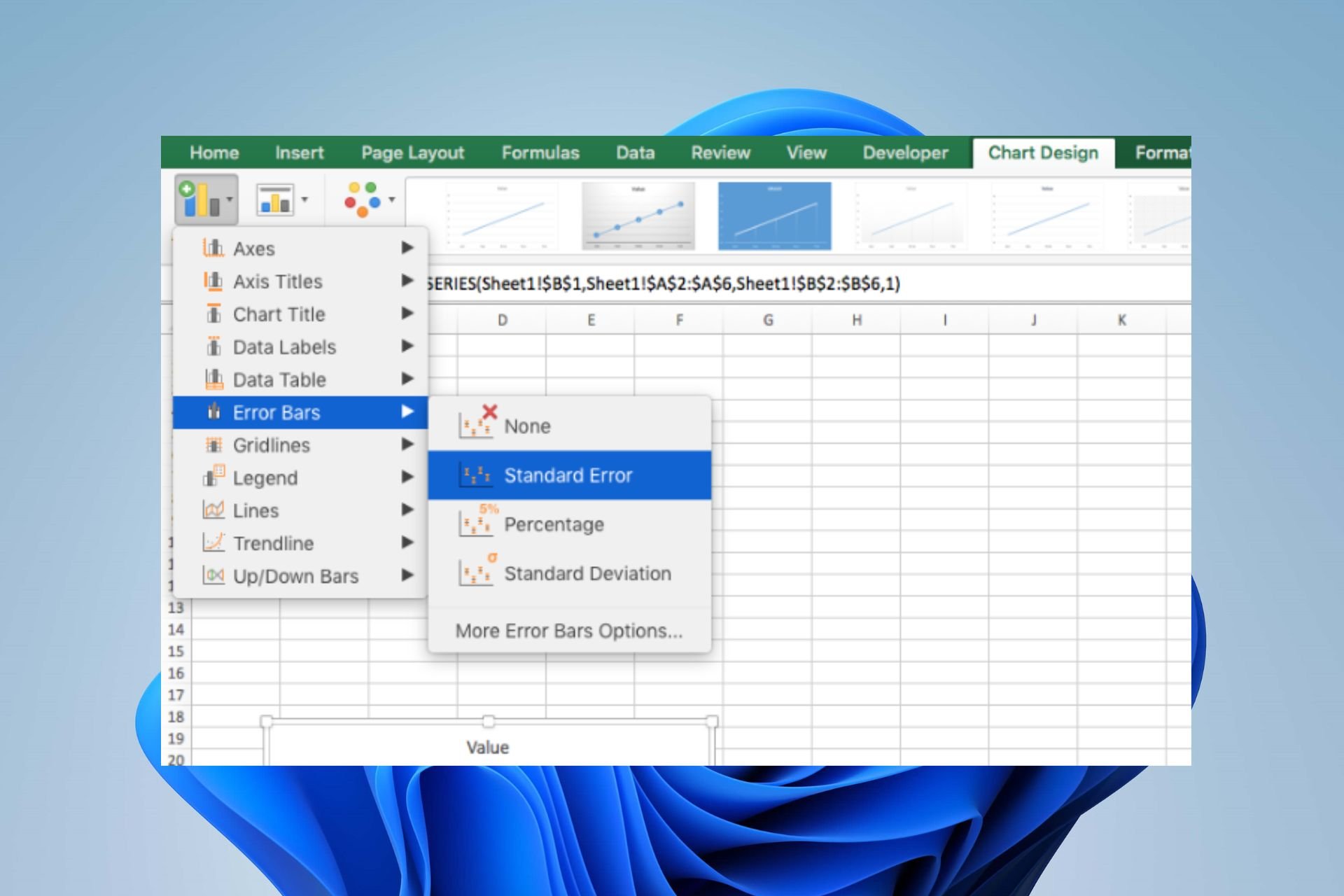
Task: Click the Data Labels menu icon
Action: tap(213, 346)
